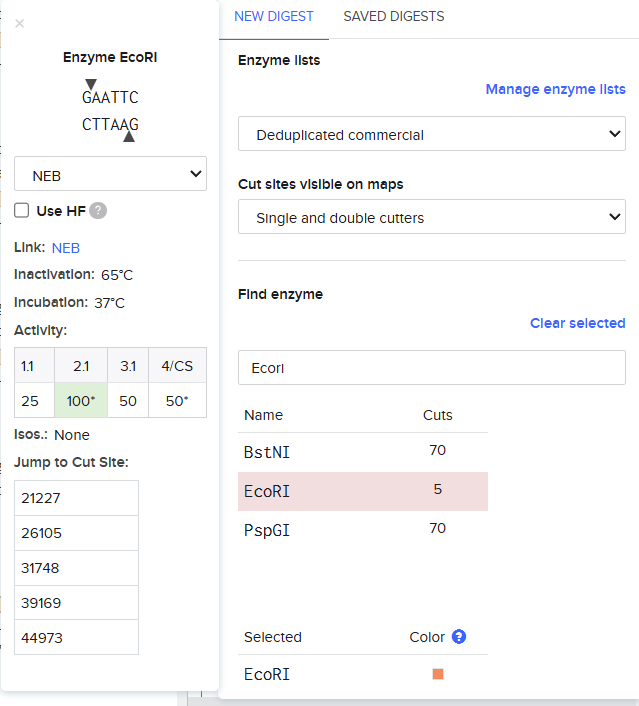Jump to cut site 31748
This screenshot has height=706, width=639.
(x=76, y=568)
